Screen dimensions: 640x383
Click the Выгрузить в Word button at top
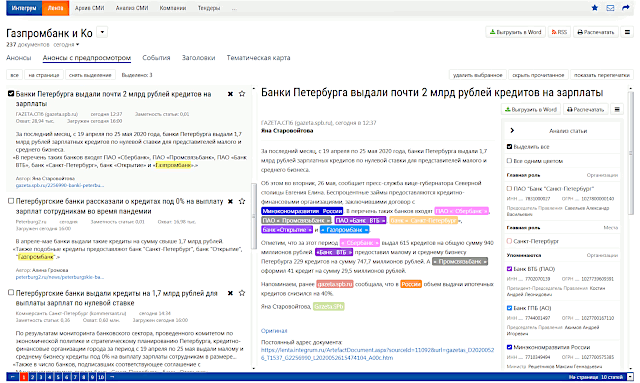(x=516, y=32)
